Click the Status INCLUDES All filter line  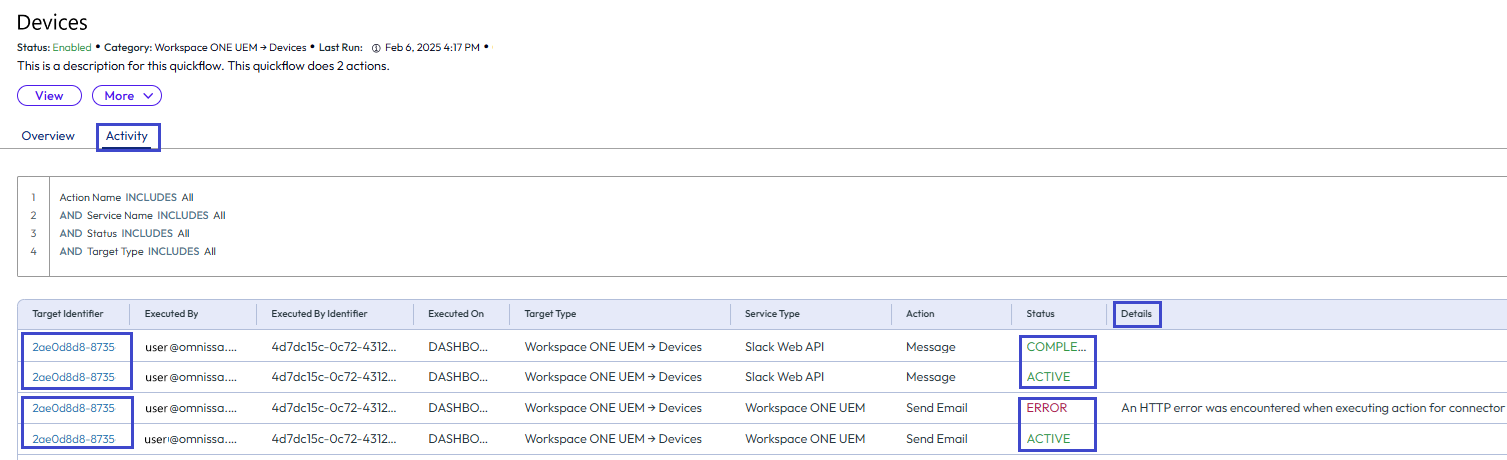pos(124,234)
